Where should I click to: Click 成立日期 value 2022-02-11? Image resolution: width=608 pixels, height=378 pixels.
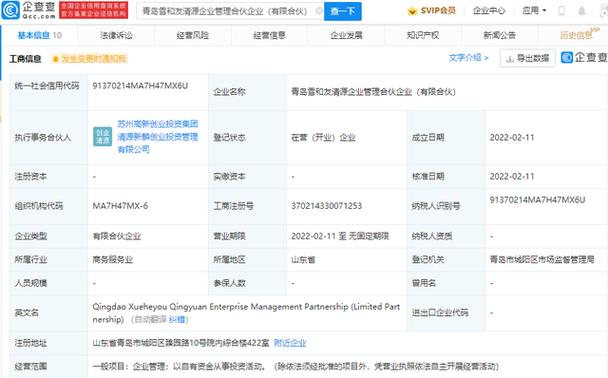pyautogui.click(x=512, y=138)
